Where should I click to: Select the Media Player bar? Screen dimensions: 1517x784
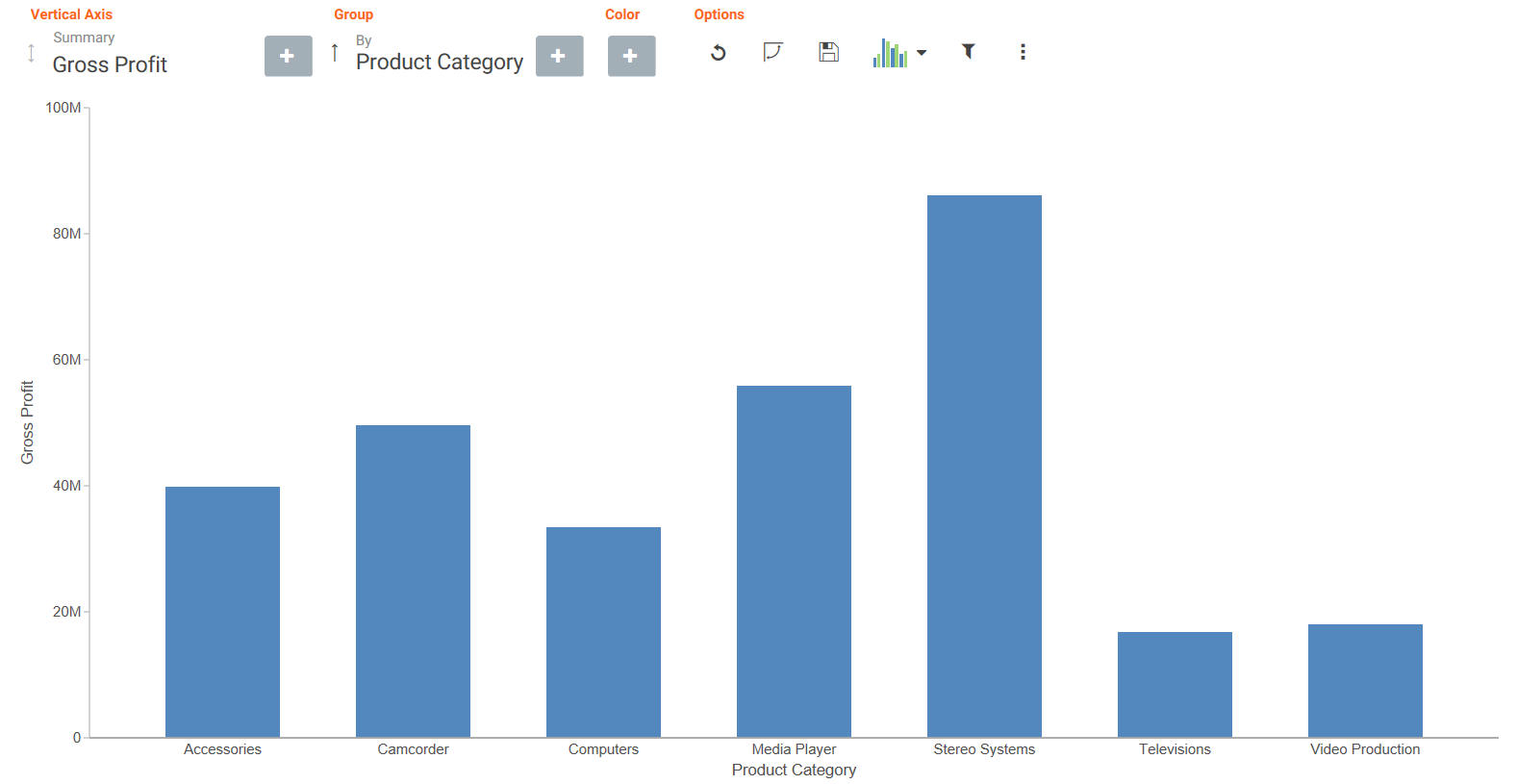pyautogui.click(x=794, y=562)
